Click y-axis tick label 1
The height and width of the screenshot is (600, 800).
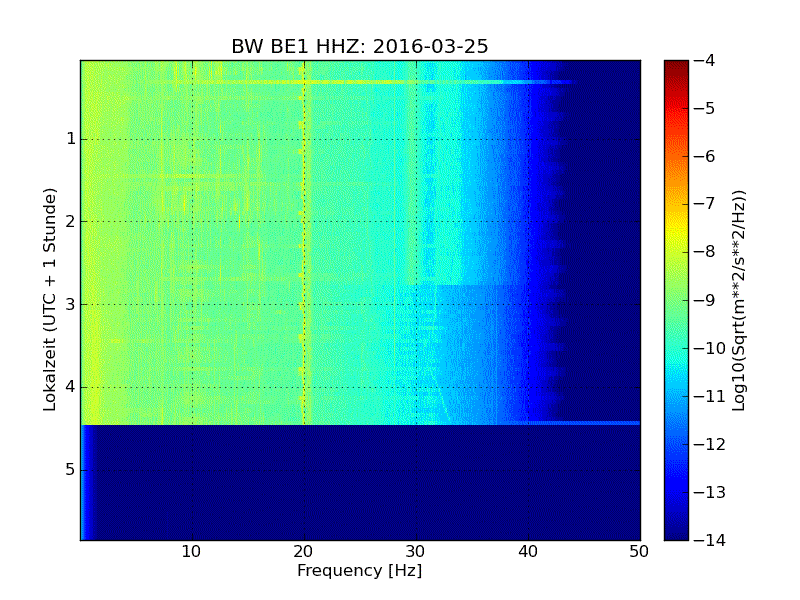(x=71, y=139)
